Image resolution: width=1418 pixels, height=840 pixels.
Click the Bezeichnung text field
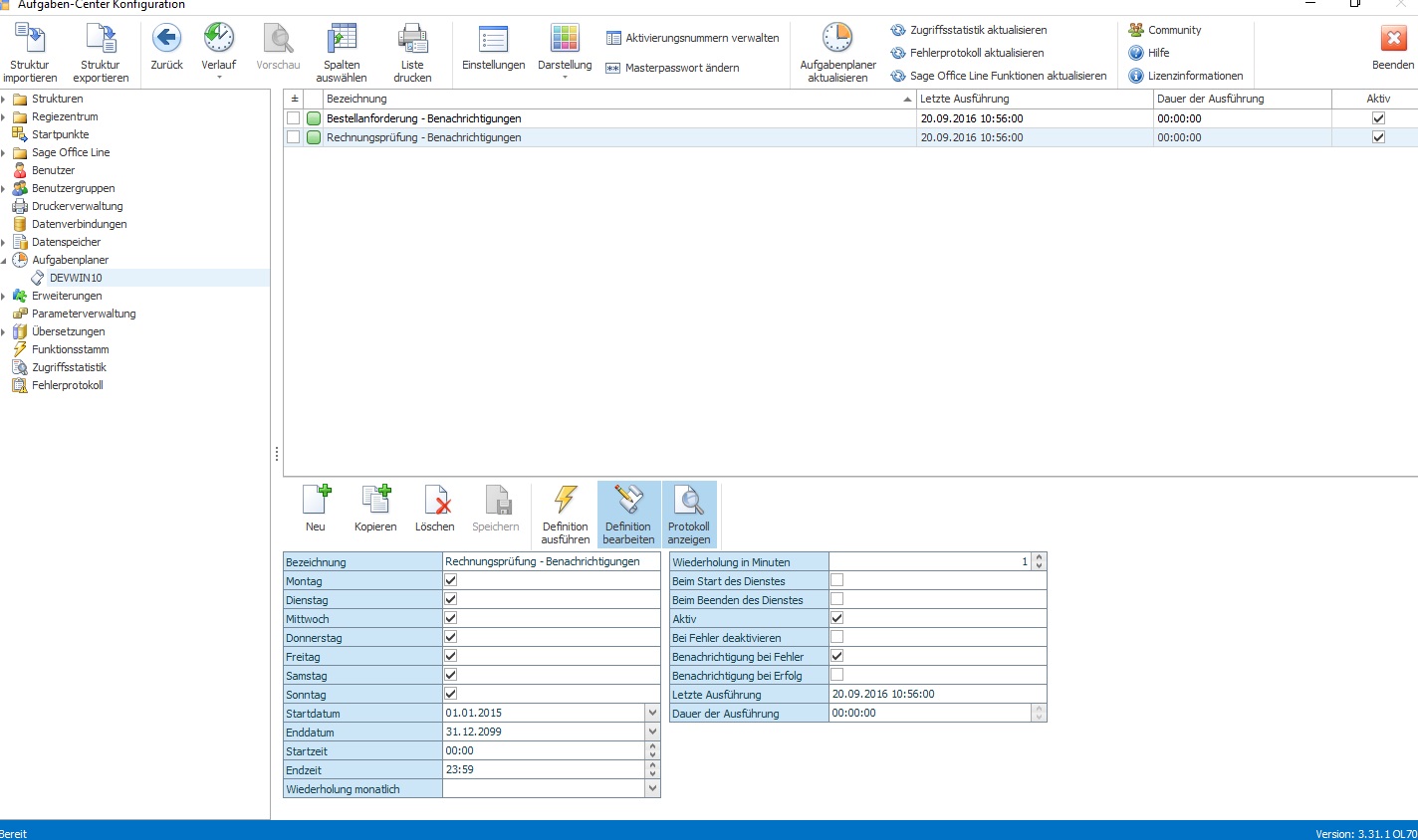pyautogui.click(x=552, y=561)
